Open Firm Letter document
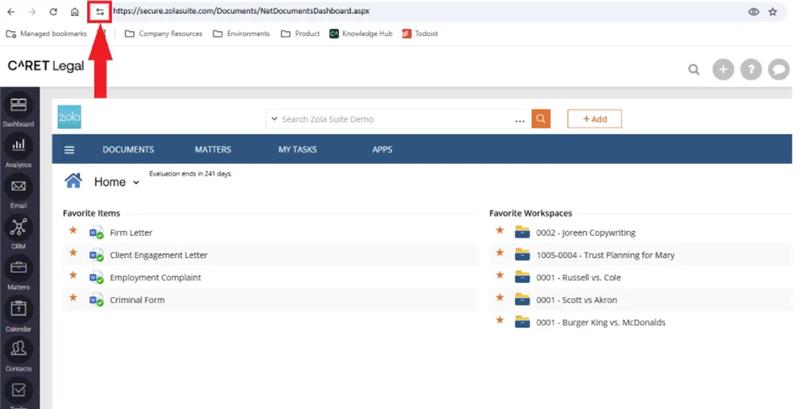This screenshot has height=409, width=800. [131, 233]
